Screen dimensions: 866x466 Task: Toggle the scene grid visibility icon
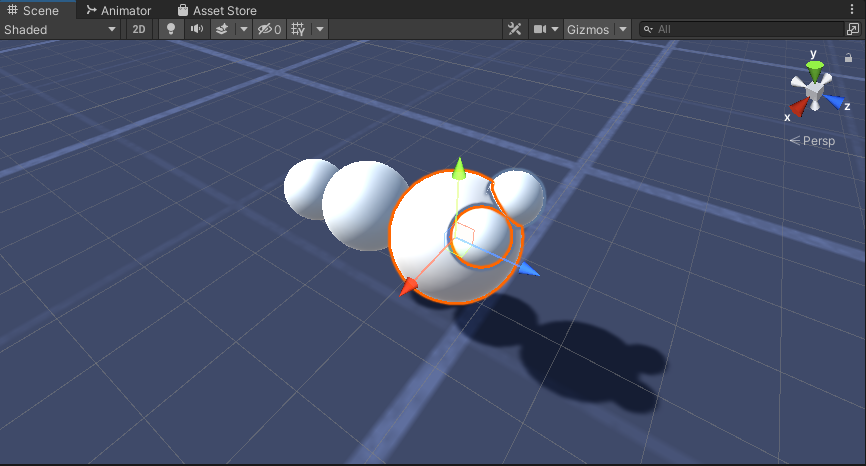298,29
